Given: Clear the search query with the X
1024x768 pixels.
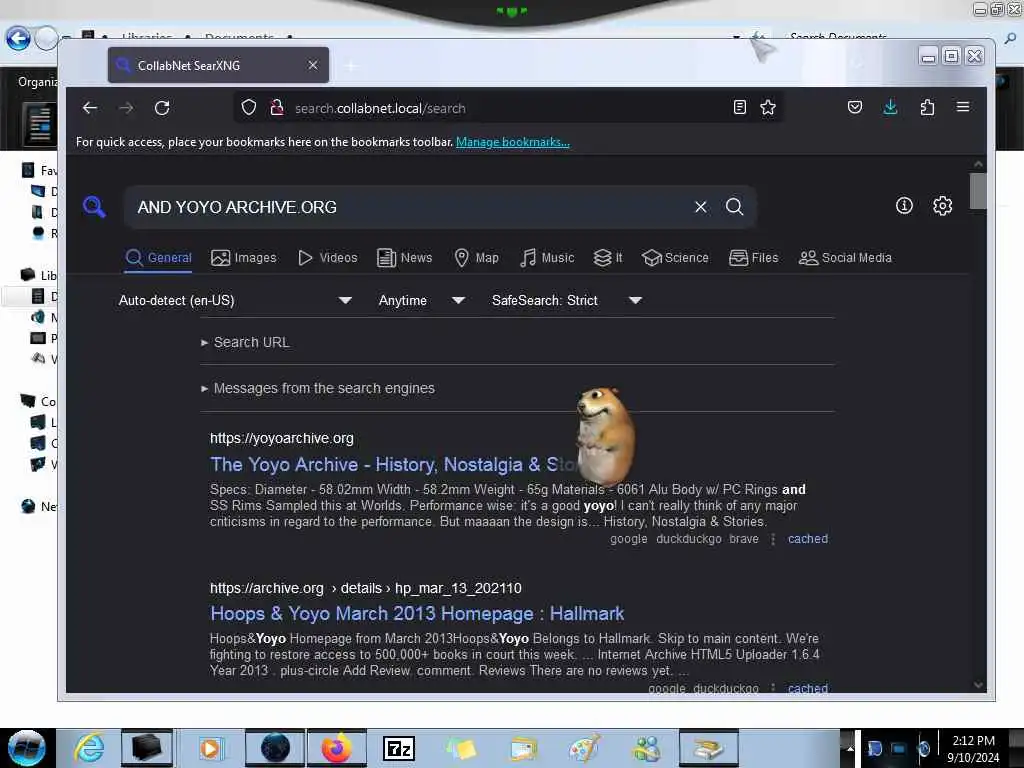Looking at the screenshot, I should coord(701,207).
